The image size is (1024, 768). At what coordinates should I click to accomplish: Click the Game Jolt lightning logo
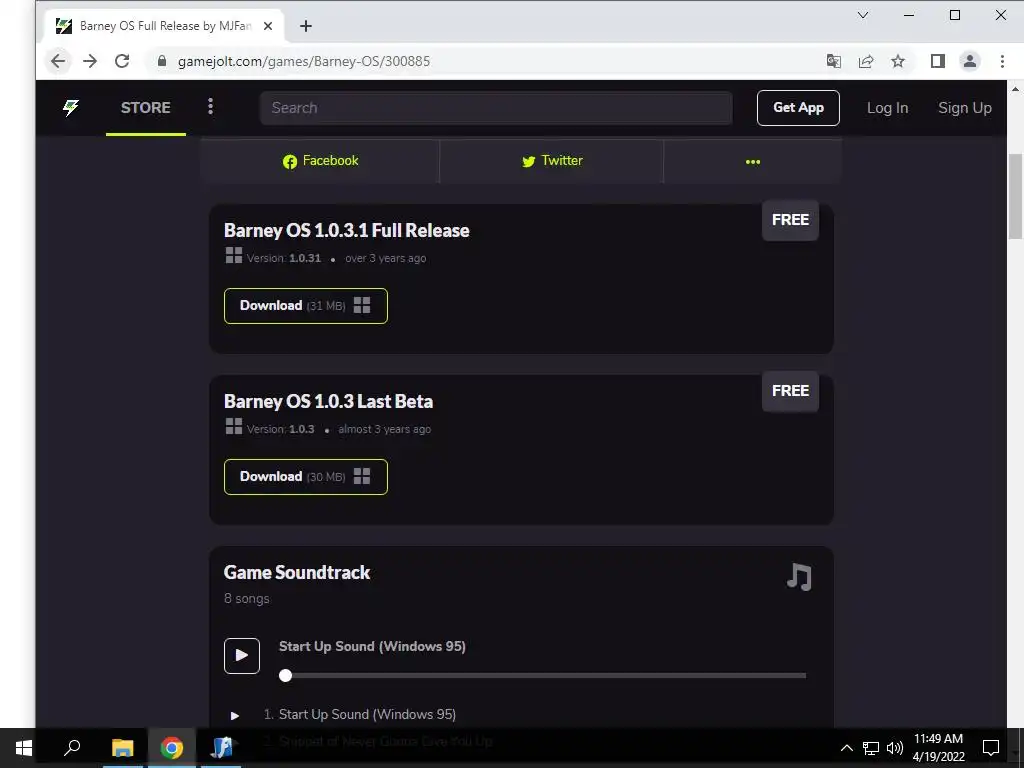pos(71,108)
